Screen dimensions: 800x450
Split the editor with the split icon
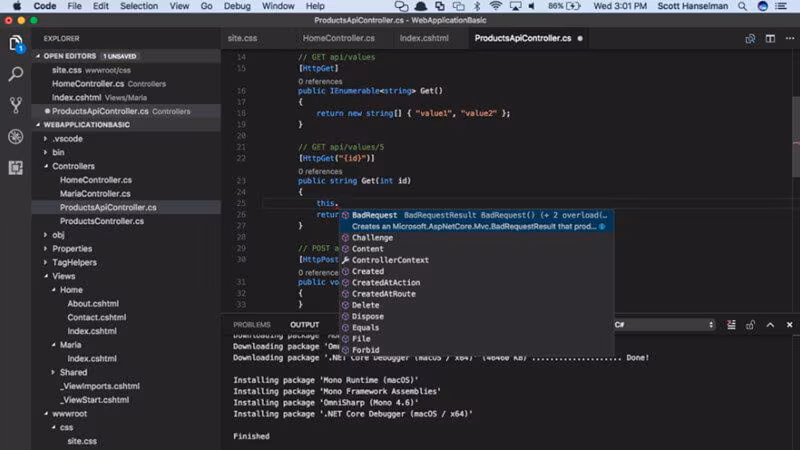coord(770,39)
